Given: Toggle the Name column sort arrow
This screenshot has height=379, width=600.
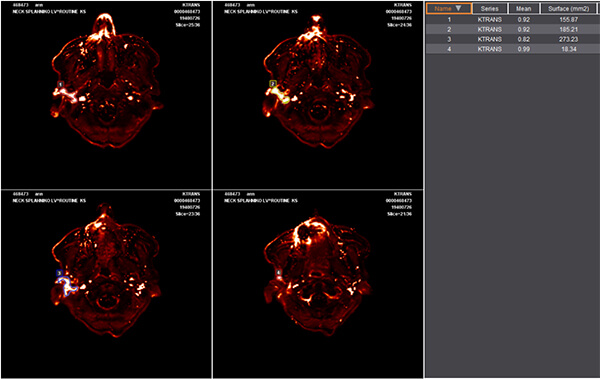Looking at the screenshot, I should [458, 8].
